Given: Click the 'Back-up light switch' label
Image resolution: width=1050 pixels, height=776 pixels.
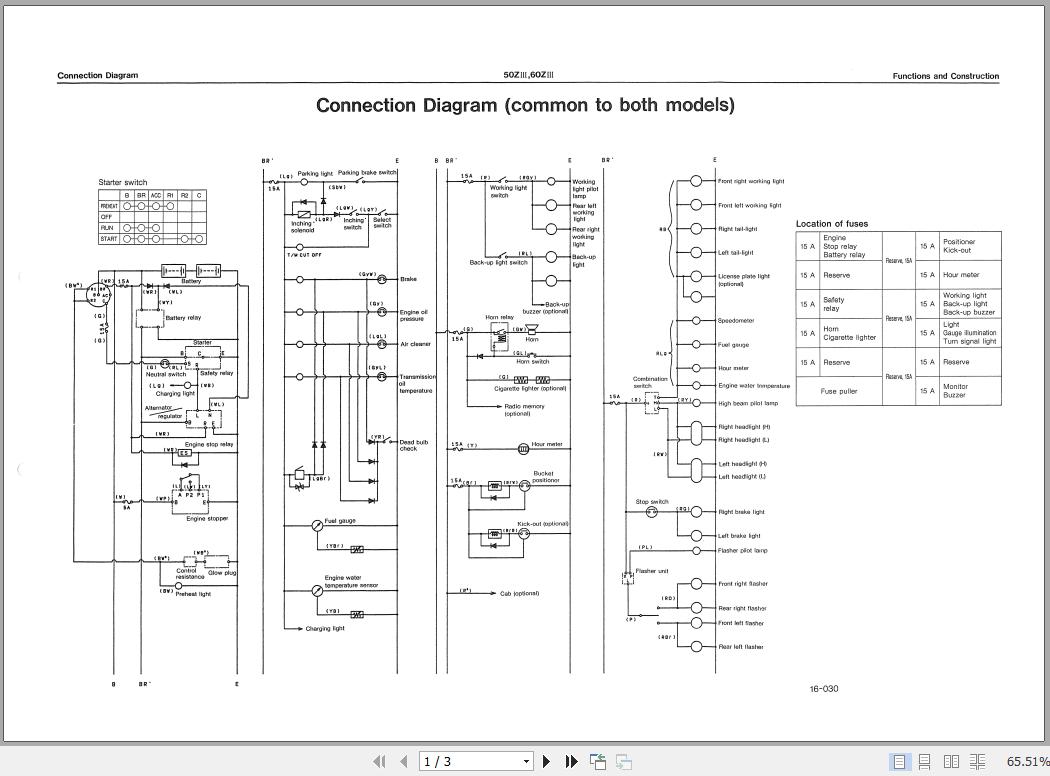Looking at the screenshot, I should (x=498, y=262).
